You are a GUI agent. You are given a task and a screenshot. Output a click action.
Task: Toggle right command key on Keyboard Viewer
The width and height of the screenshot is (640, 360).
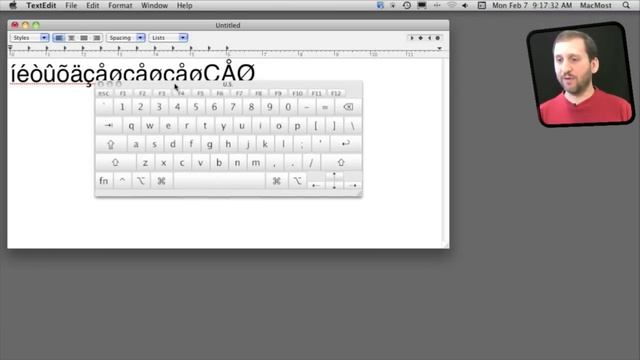[277, 181]
